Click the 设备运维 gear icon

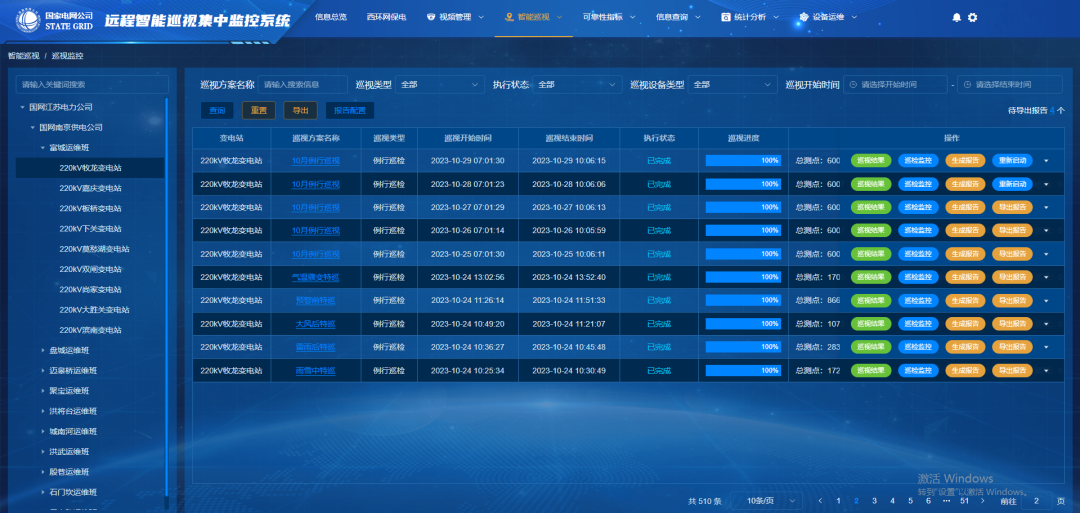coord(804,17)
